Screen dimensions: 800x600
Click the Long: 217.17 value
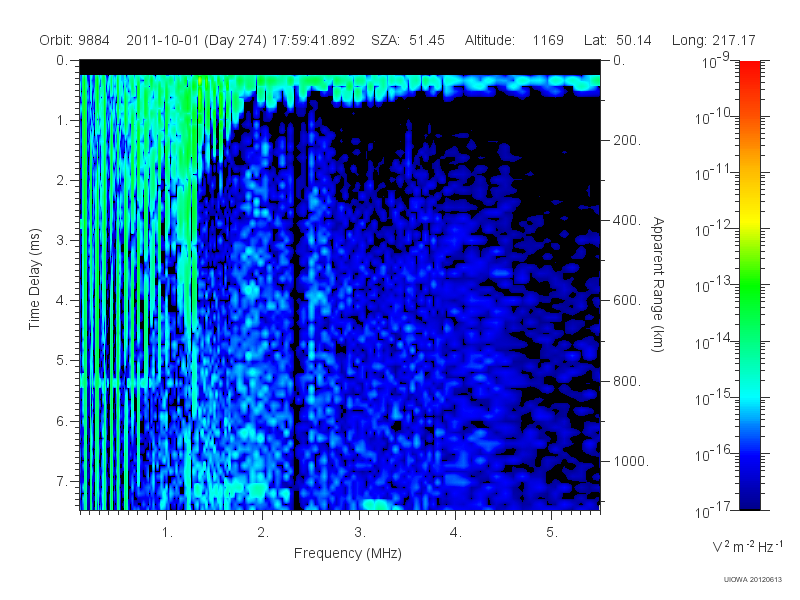click(x=713, y=40)
